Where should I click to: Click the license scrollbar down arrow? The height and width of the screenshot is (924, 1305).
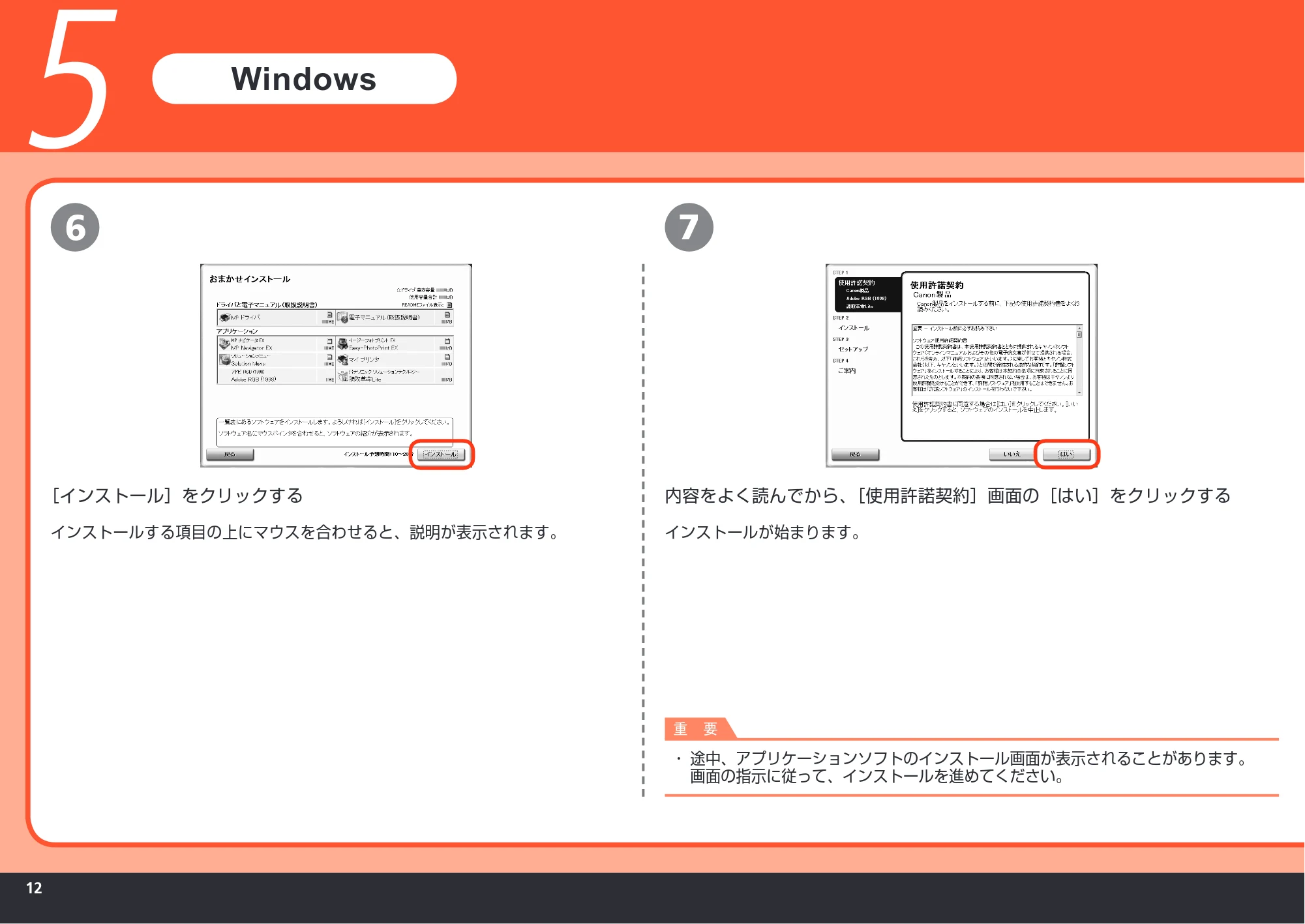(1079, 393)
